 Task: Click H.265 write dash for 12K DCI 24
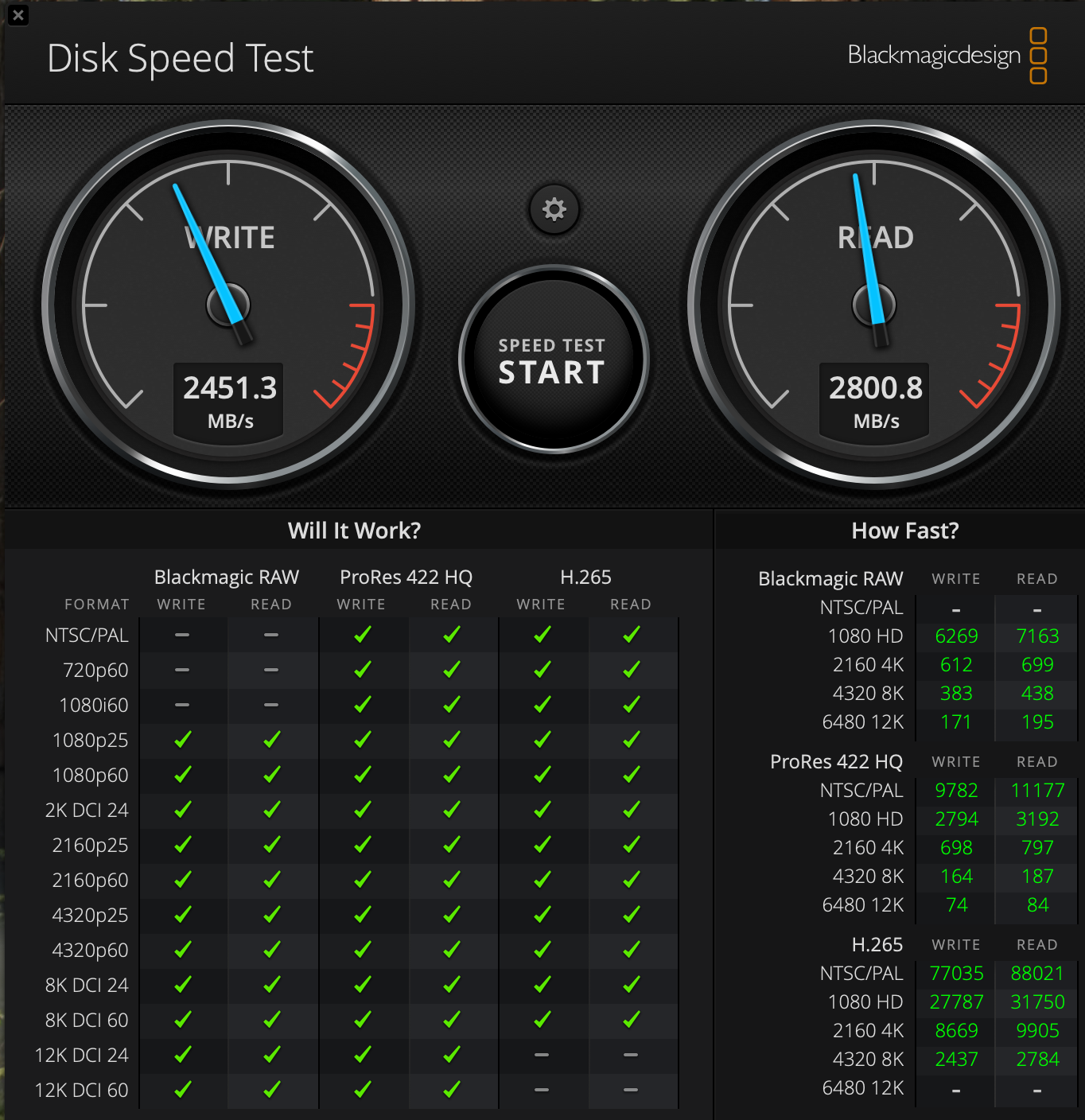coord(542,1055)
